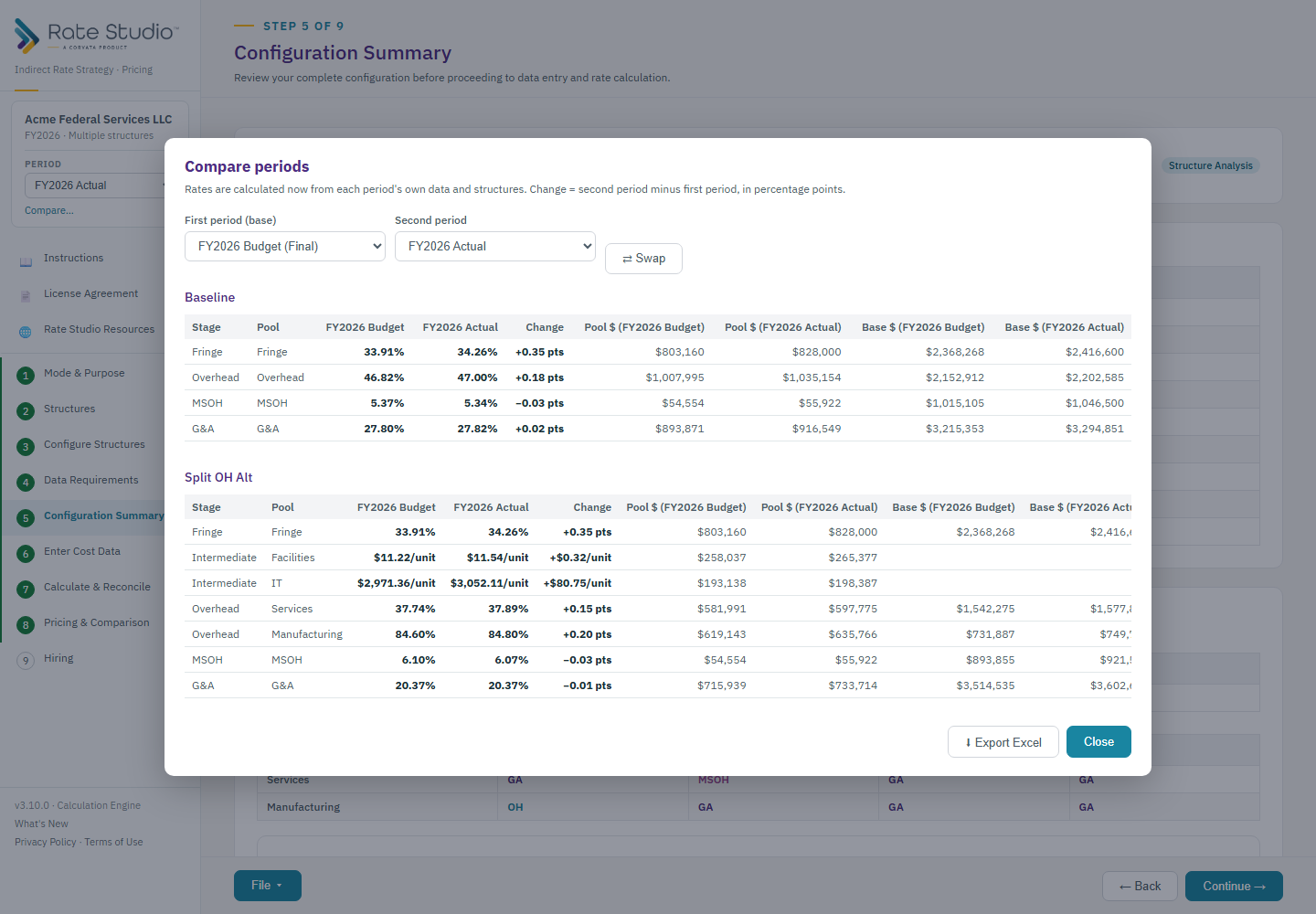The image size is (1316, 914).
Task: Open the Terms of Use link
Action: pyautogui.click(x=114, y=843)
